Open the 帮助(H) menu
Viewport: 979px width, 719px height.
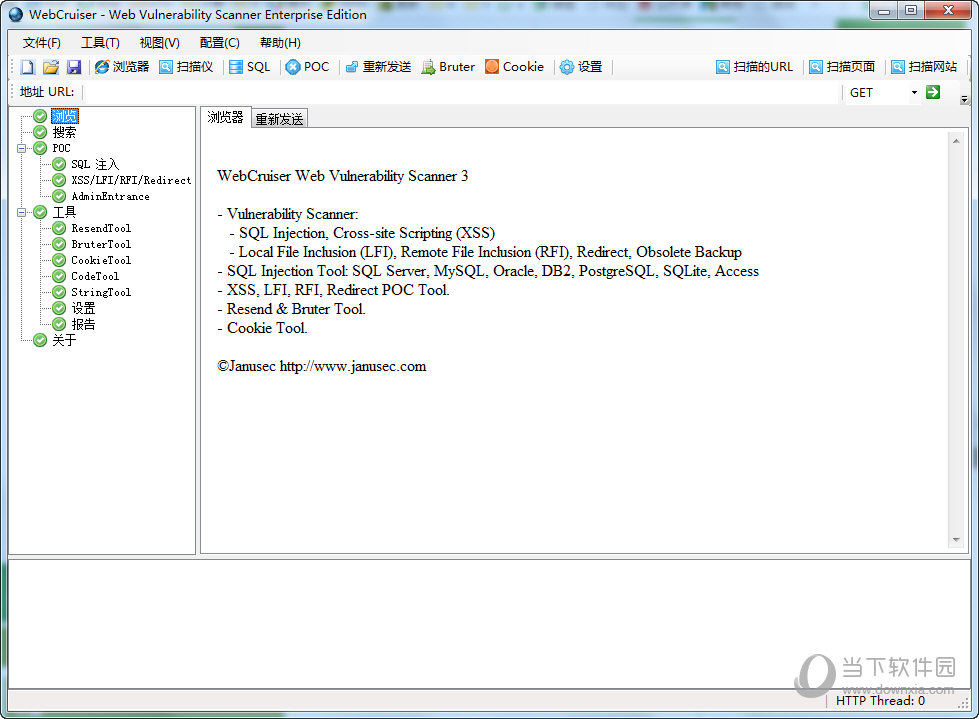(280, 42)
